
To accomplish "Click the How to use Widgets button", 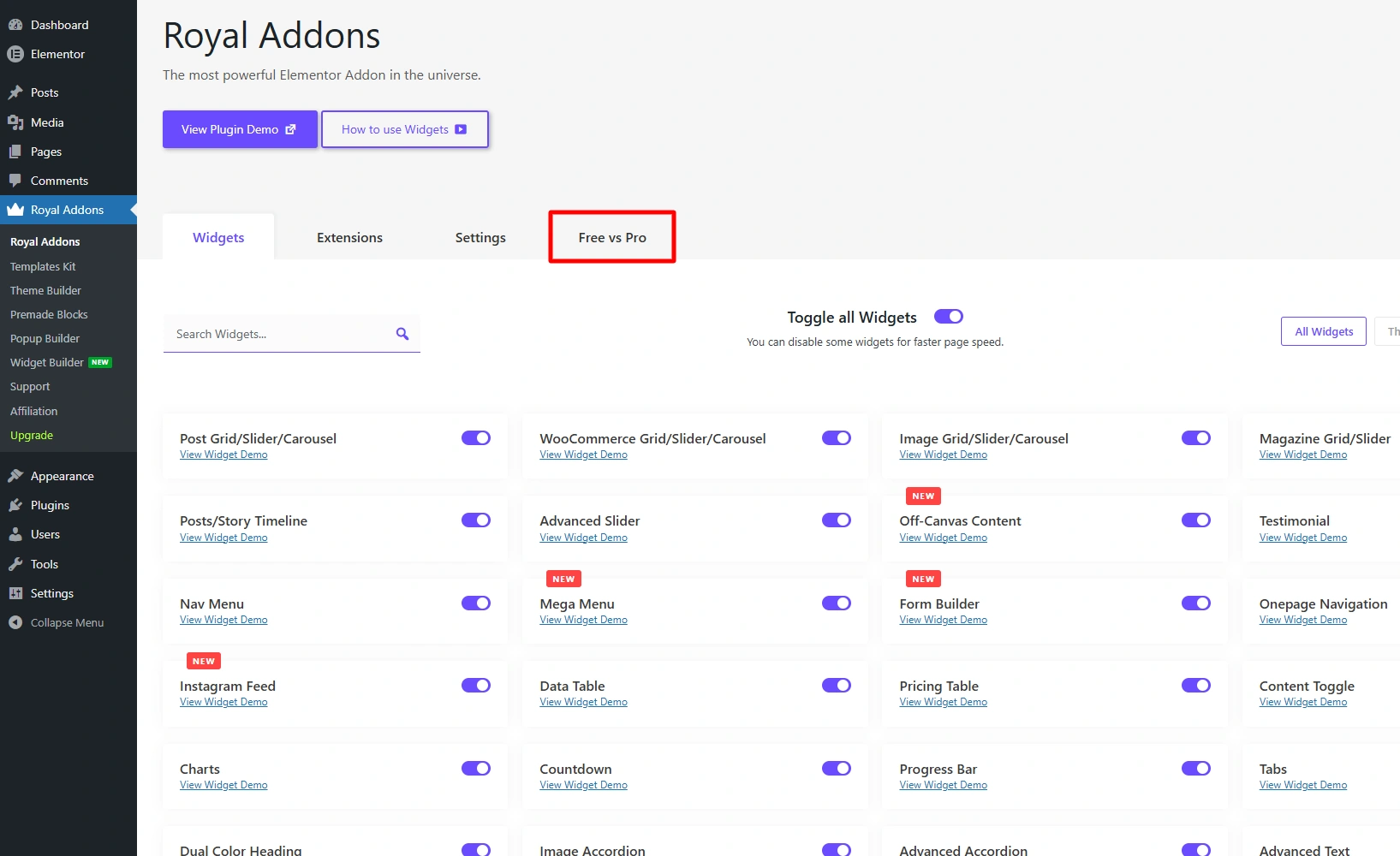I will click(x=405, y=129).
